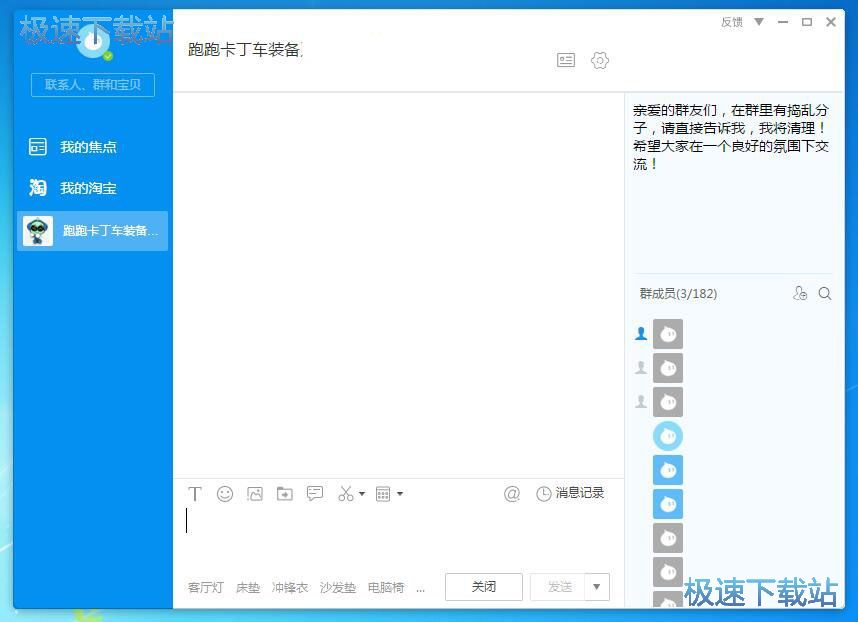Image resolution: width=858 pixels, height=622 pixels.
Task: Take a screenshot with the scissors tool
Action: [346, 493]
